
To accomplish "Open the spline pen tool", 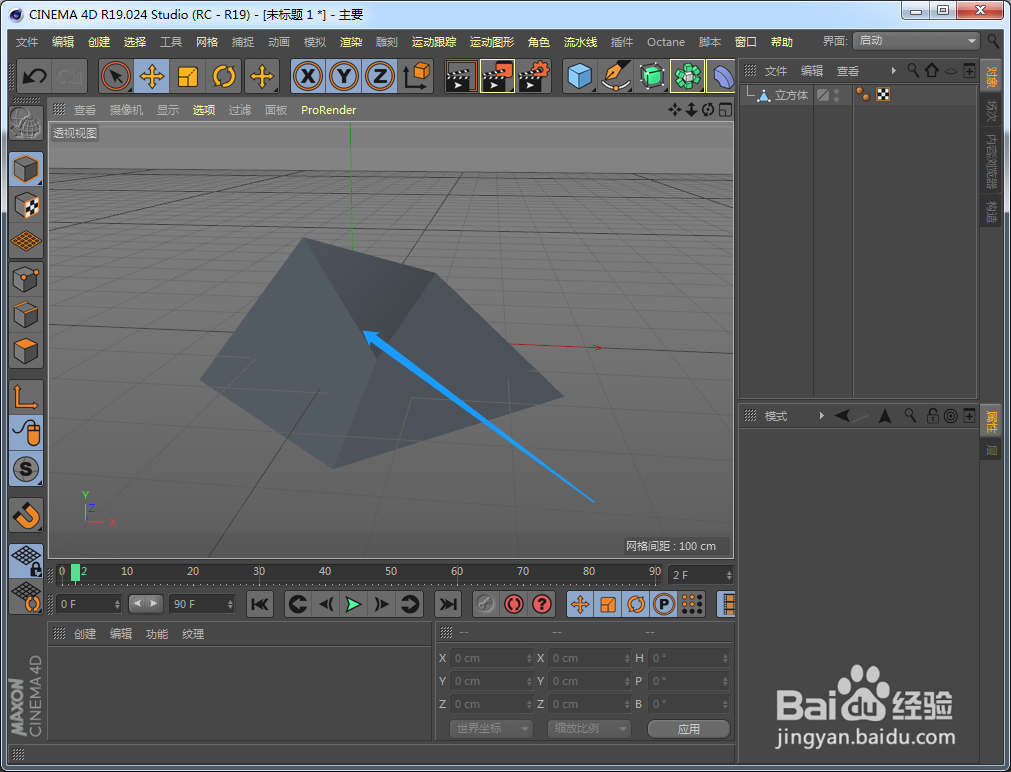I will (616, 77).
